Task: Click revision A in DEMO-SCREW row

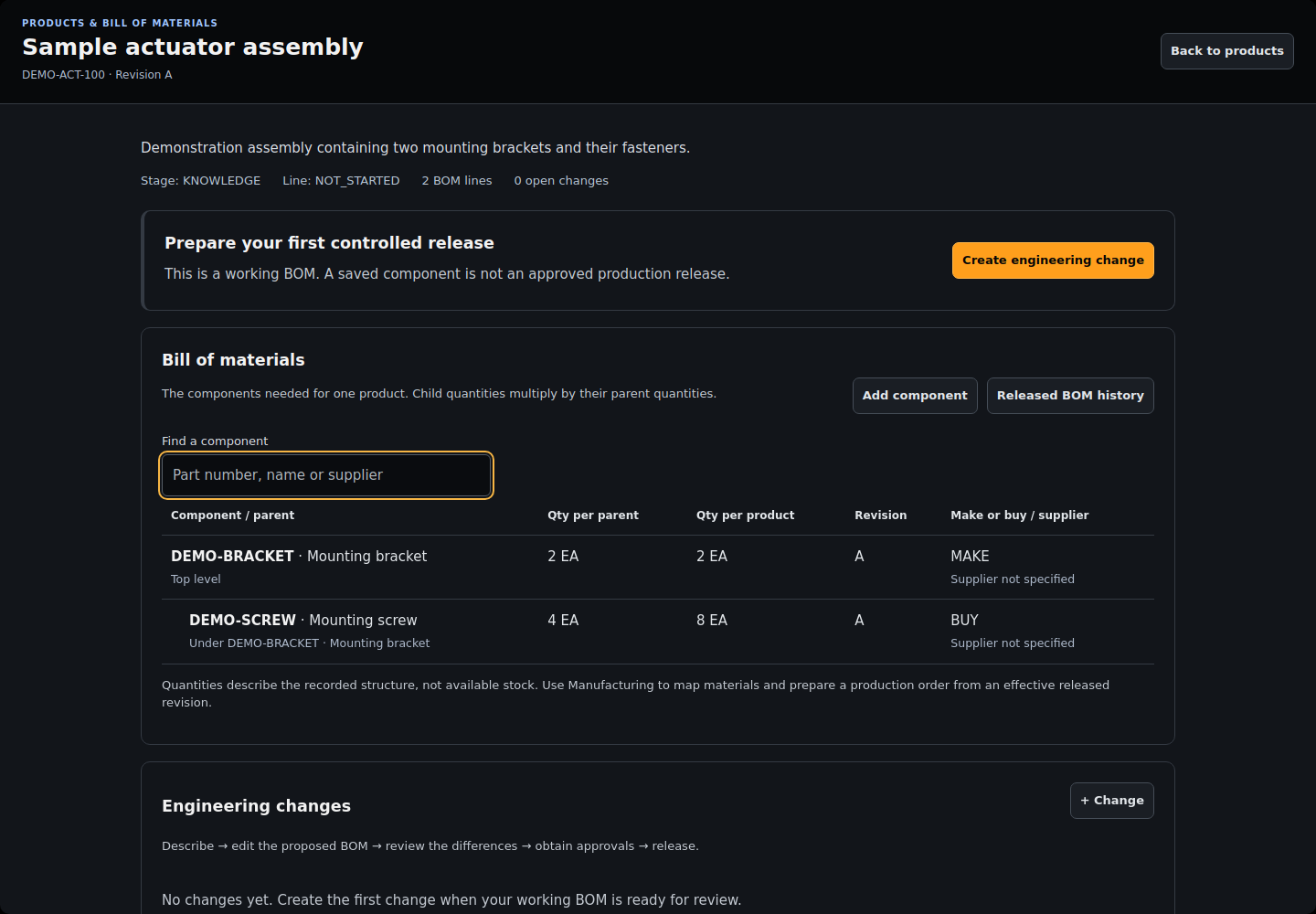Action: [x=859, y=621]
